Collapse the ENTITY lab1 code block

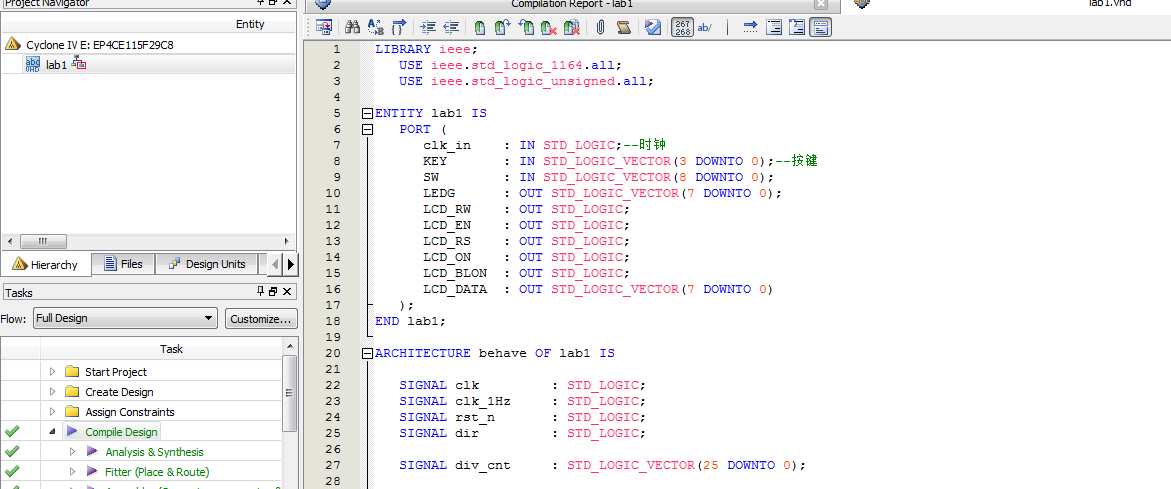367,114
